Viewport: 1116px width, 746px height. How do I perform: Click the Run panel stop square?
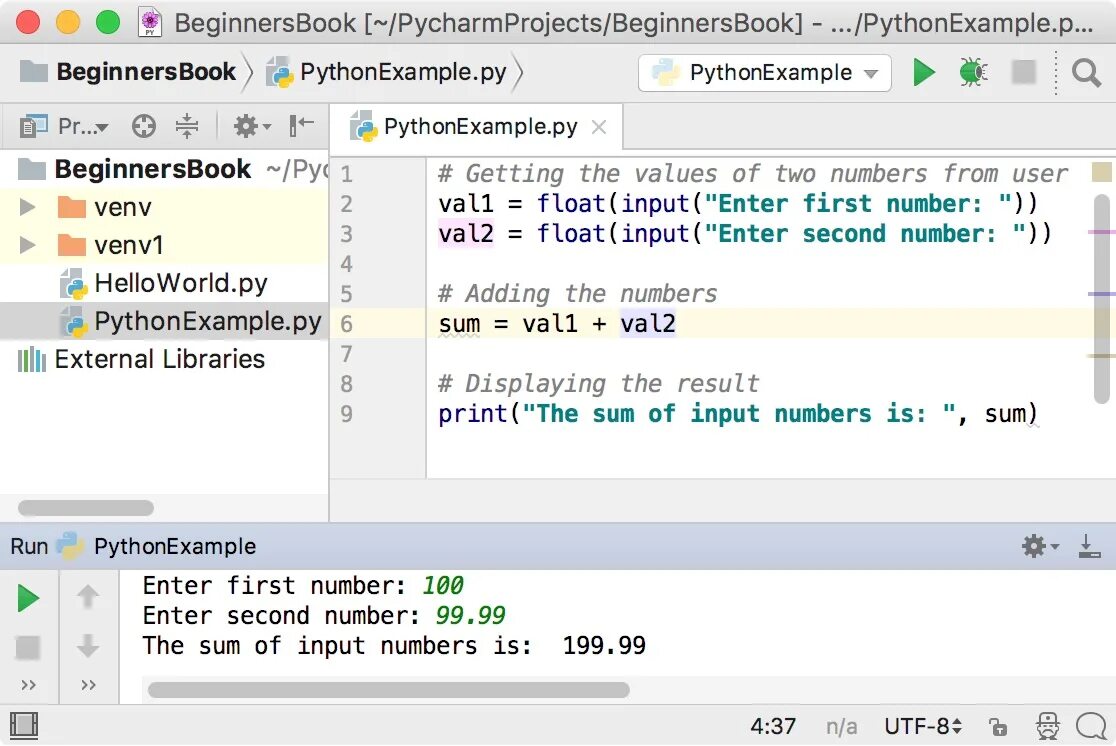[28, 648]
